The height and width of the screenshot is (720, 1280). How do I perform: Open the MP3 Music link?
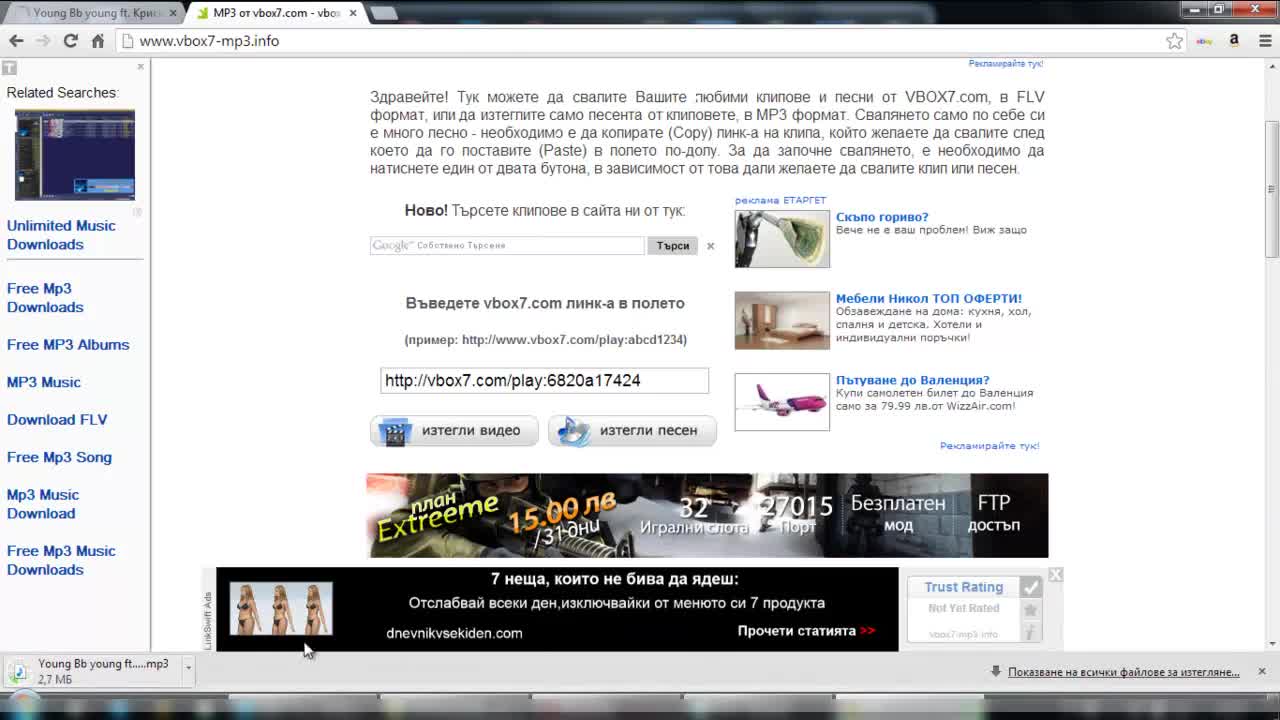[44, 382]
